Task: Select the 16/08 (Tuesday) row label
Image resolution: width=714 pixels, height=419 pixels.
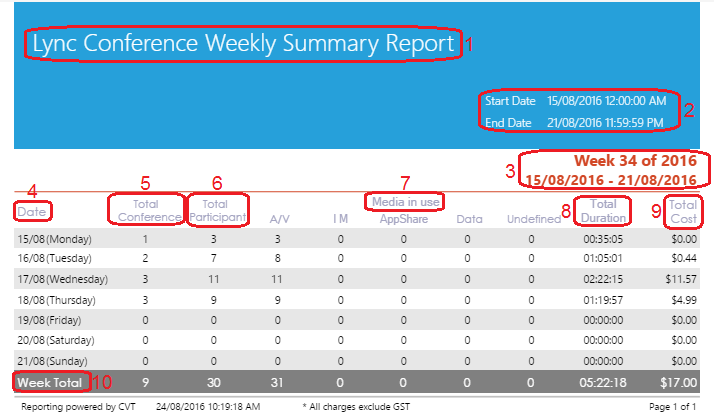Action: pyautogui.click(x=54, y=258)
